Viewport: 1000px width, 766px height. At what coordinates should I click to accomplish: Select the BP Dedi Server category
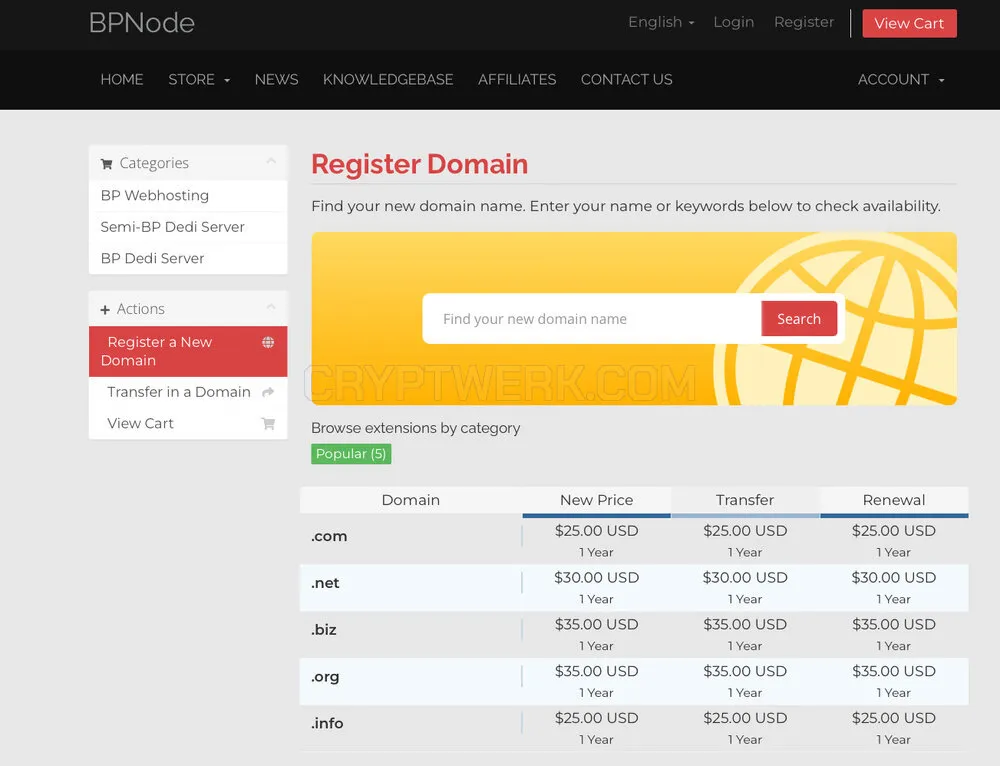tap(188, 258)
